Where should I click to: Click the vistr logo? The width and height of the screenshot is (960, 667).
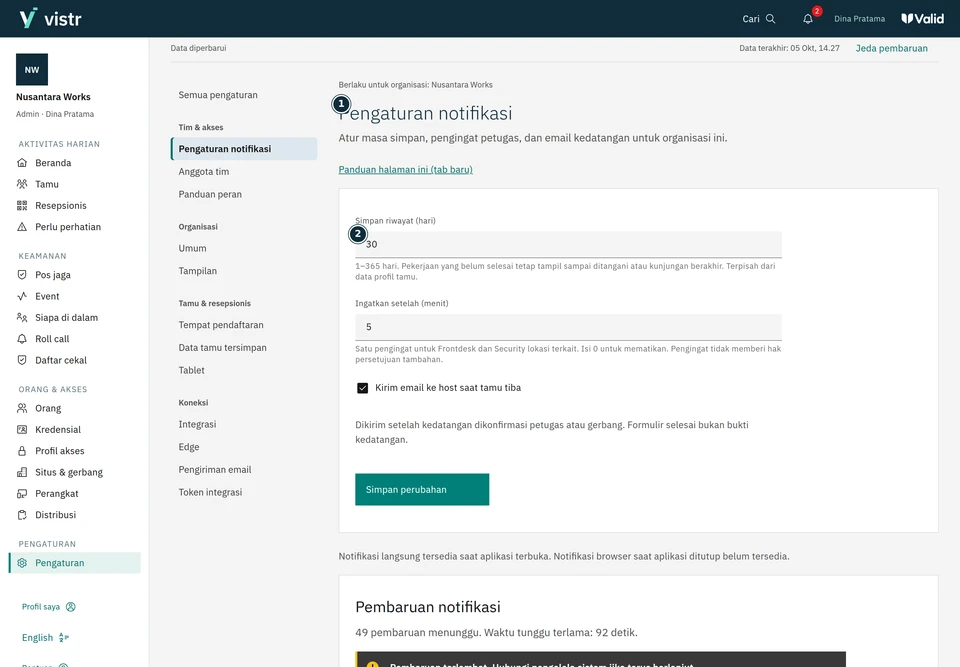[50, 18]
